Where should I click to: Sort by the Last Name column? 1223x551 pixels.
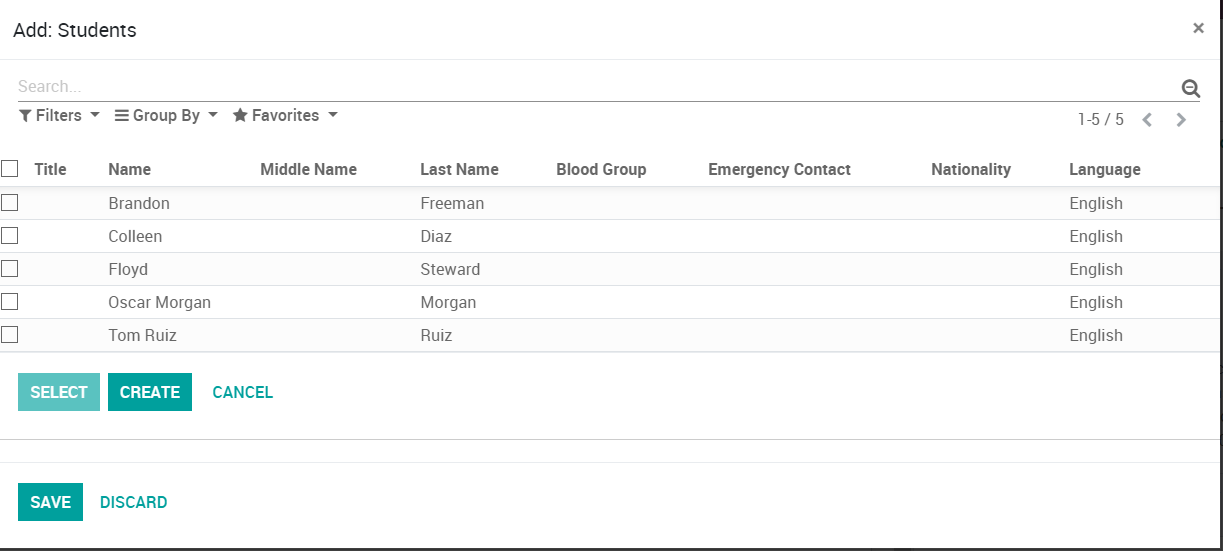pyautogui.click(x=459, y=170)
